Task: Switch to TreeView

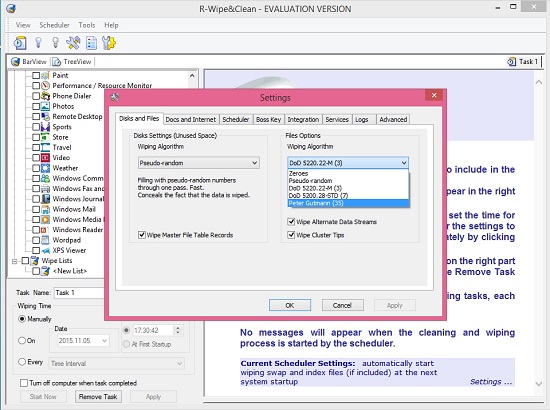Action: 72,62
